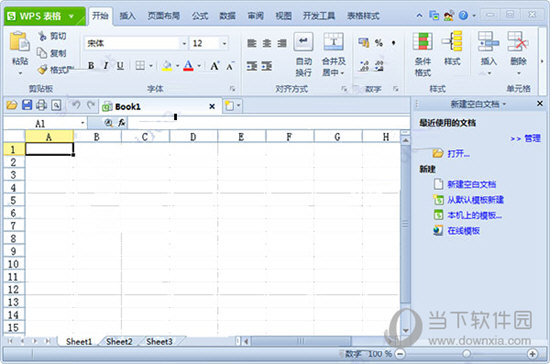Open the WPS 表格 application menu
Screen dimensions: 550x364
coord(45,16)
